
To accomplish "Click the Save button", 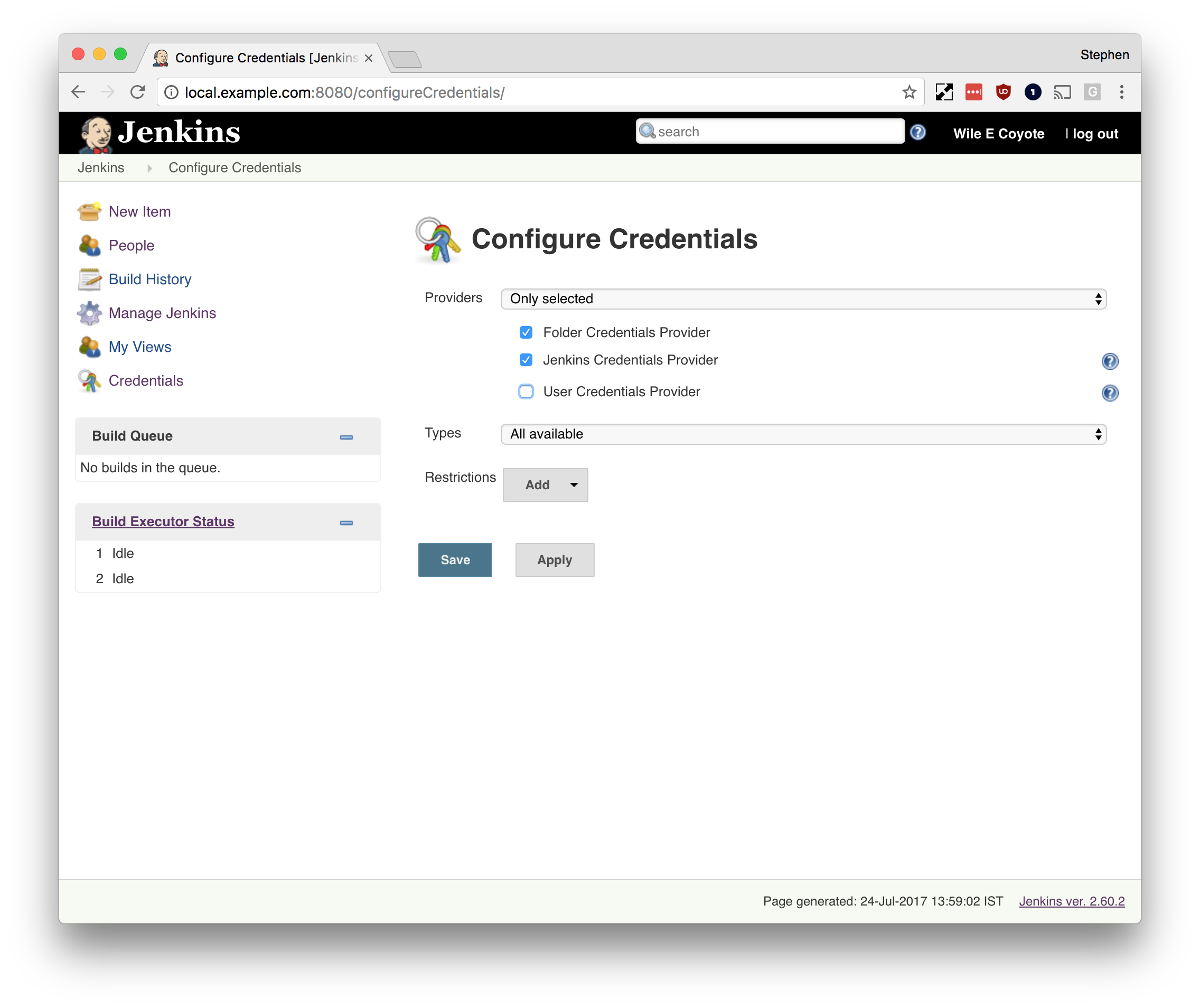I will (455, 560).
